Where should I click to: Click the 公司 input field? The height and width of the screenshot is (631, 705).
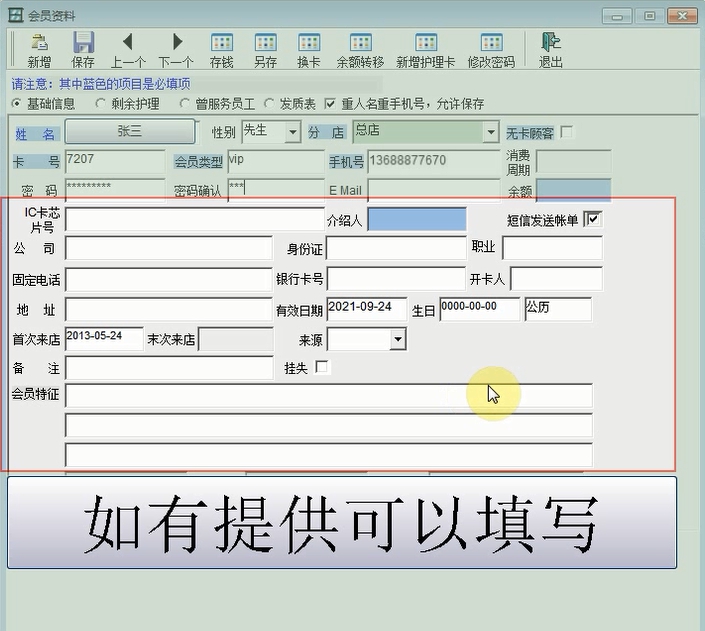click(169, 248)
